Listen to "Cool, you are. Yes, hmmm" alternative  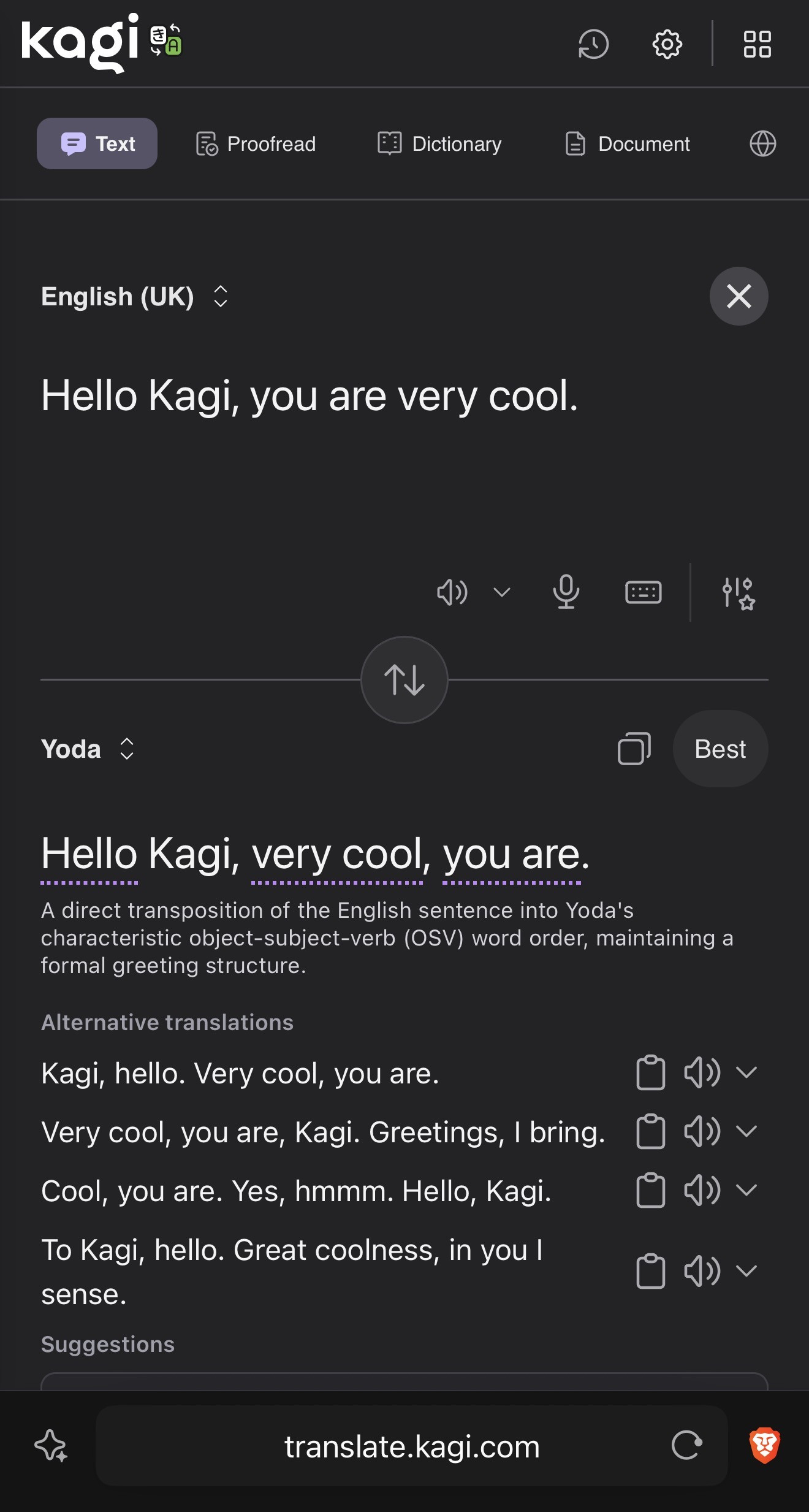(x=702, y=1190)
